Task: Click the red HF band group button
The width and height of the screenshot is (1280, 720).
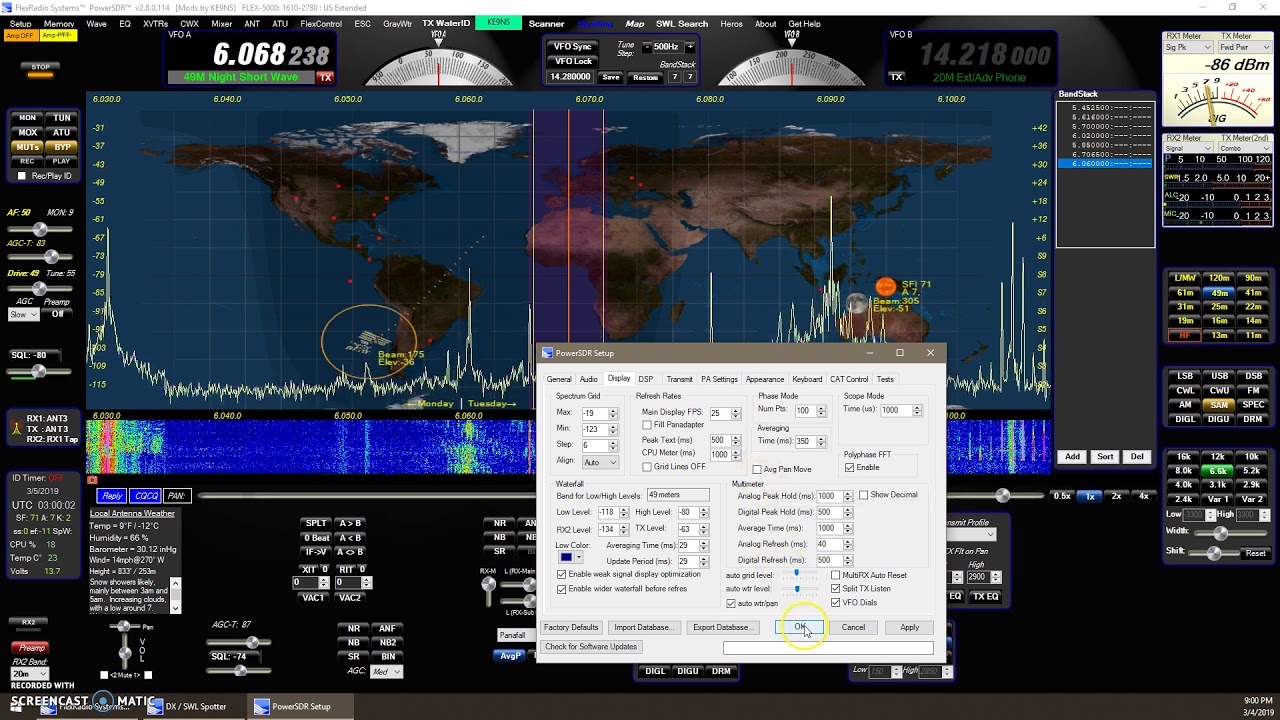Action: tap(1185, 336)
